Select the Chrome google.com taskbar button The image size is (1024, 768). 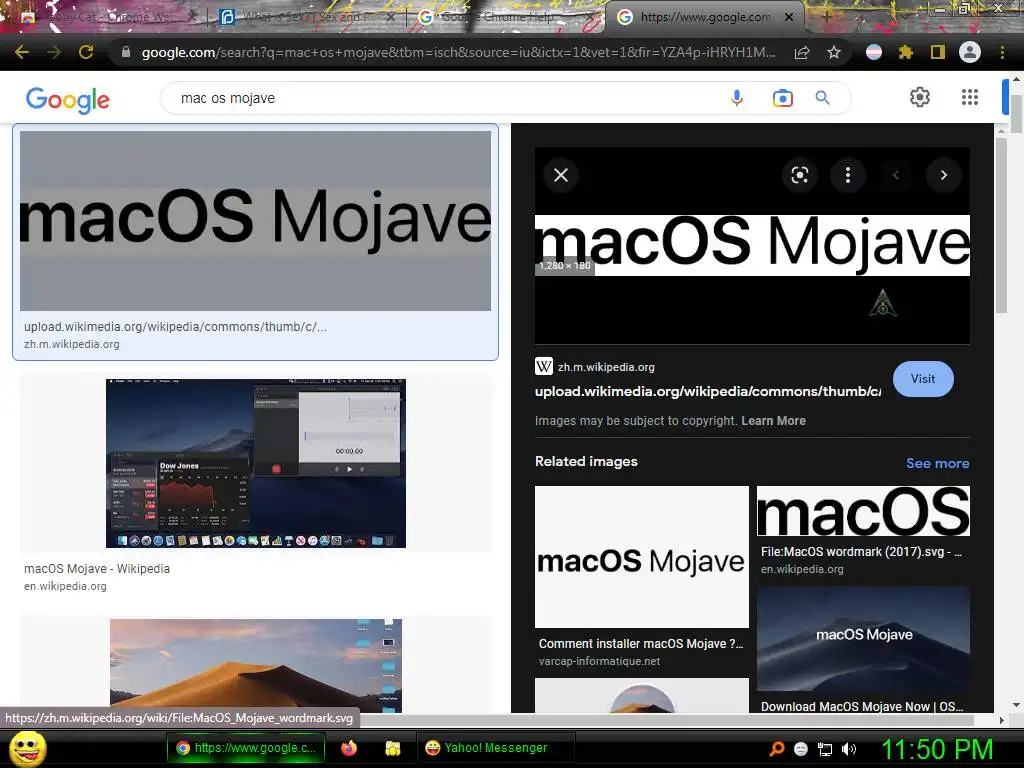(246, 748)
